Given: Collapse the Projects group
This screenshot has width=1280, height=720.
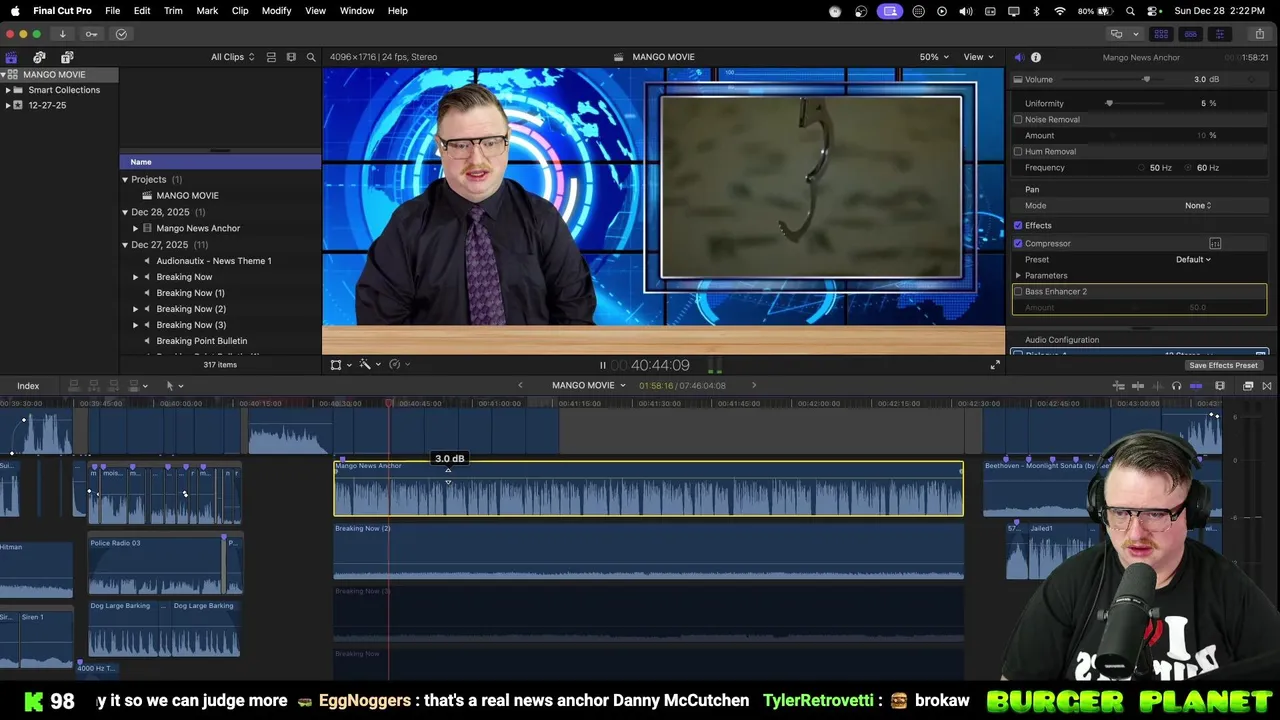Looking at the screenshot, I should (125, 180).
